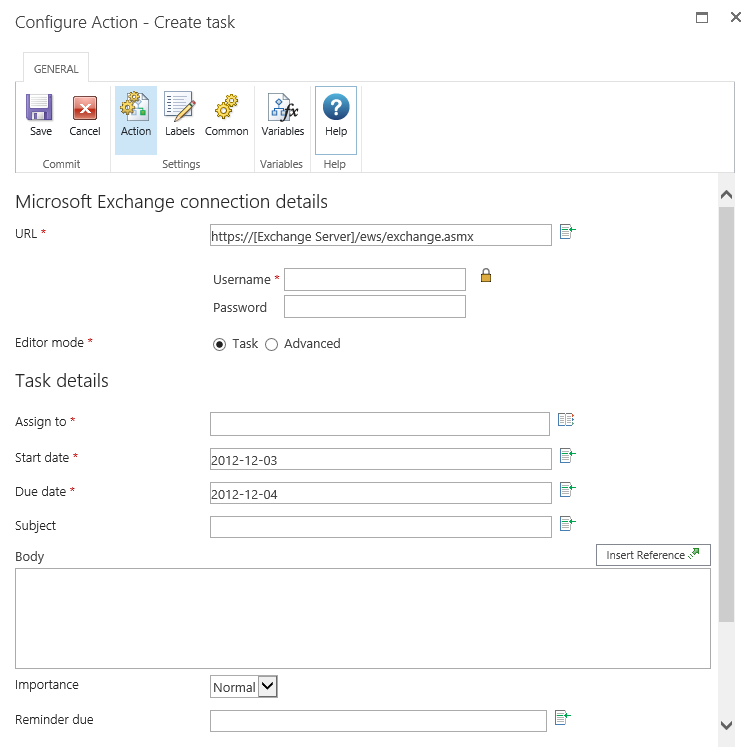Click insert reference icon next to URL
Viewport: 747px width, 750px height.
(567, 232)
